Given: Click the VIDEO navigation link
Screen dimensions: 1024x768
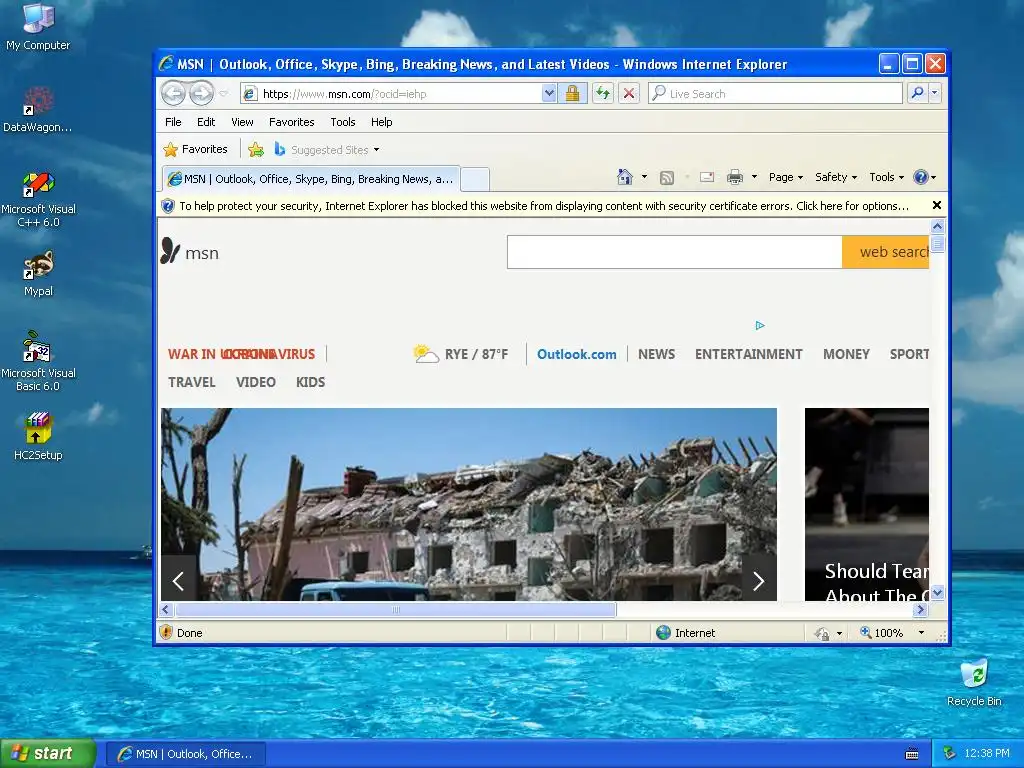Looking at the screenshot, I should coord(255,382).
